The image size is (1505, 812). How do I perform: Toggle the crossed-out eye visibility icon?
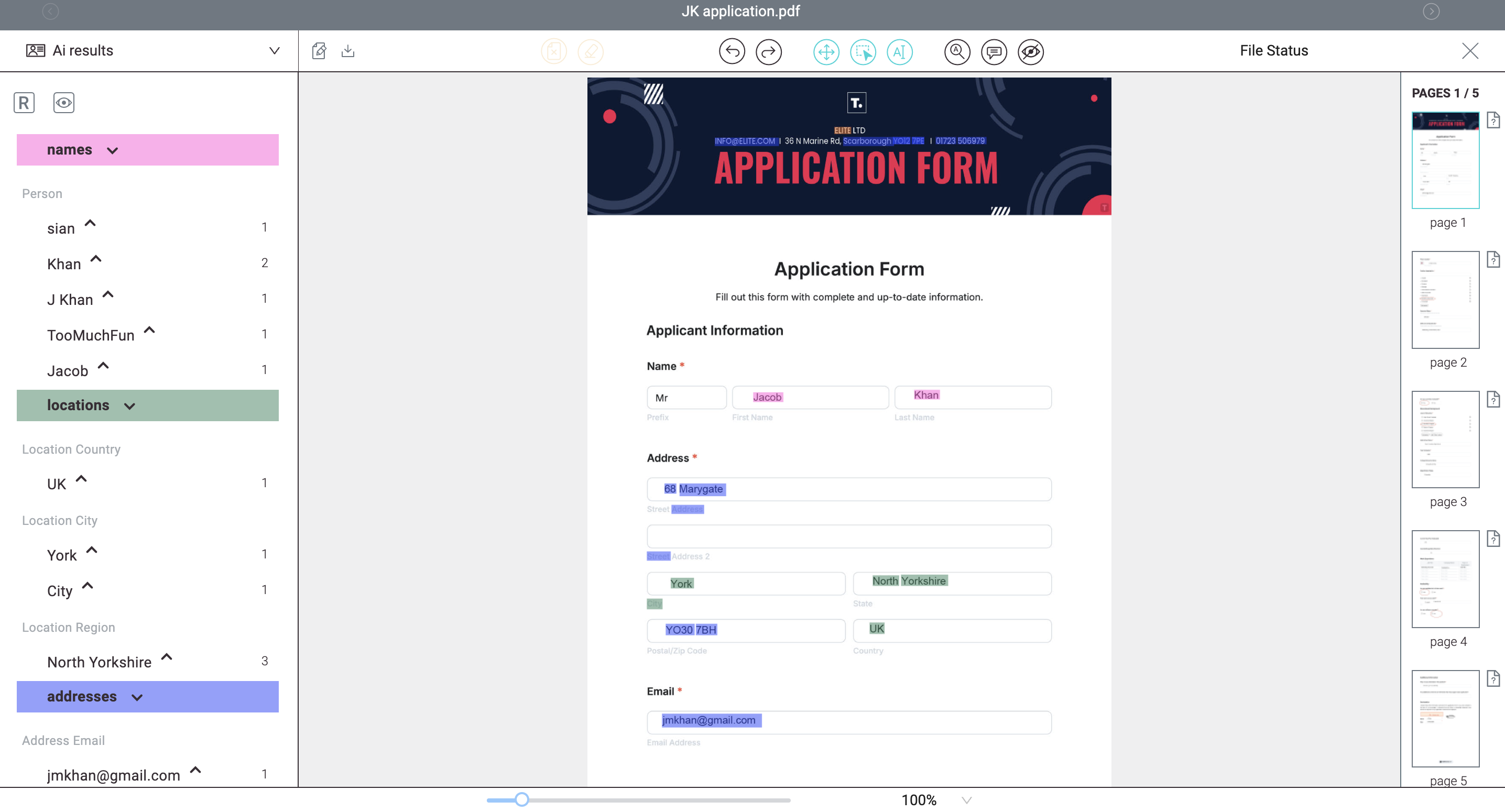point(1031,51)
